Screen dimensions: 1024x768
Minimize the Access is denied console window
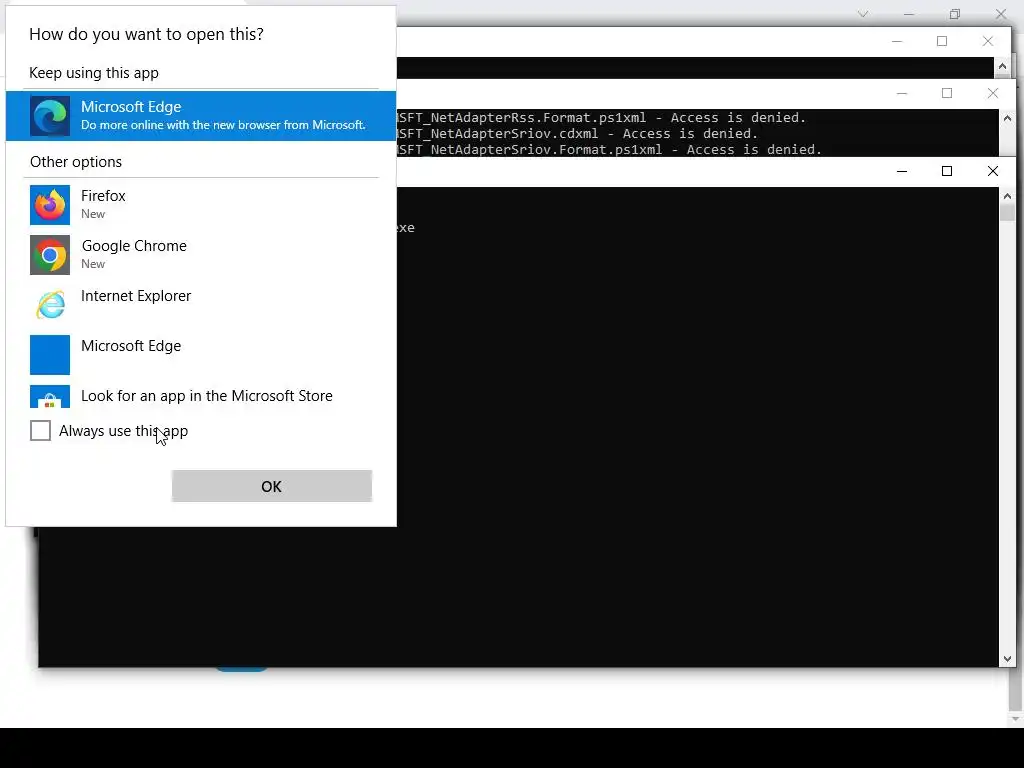click(902, 93)
